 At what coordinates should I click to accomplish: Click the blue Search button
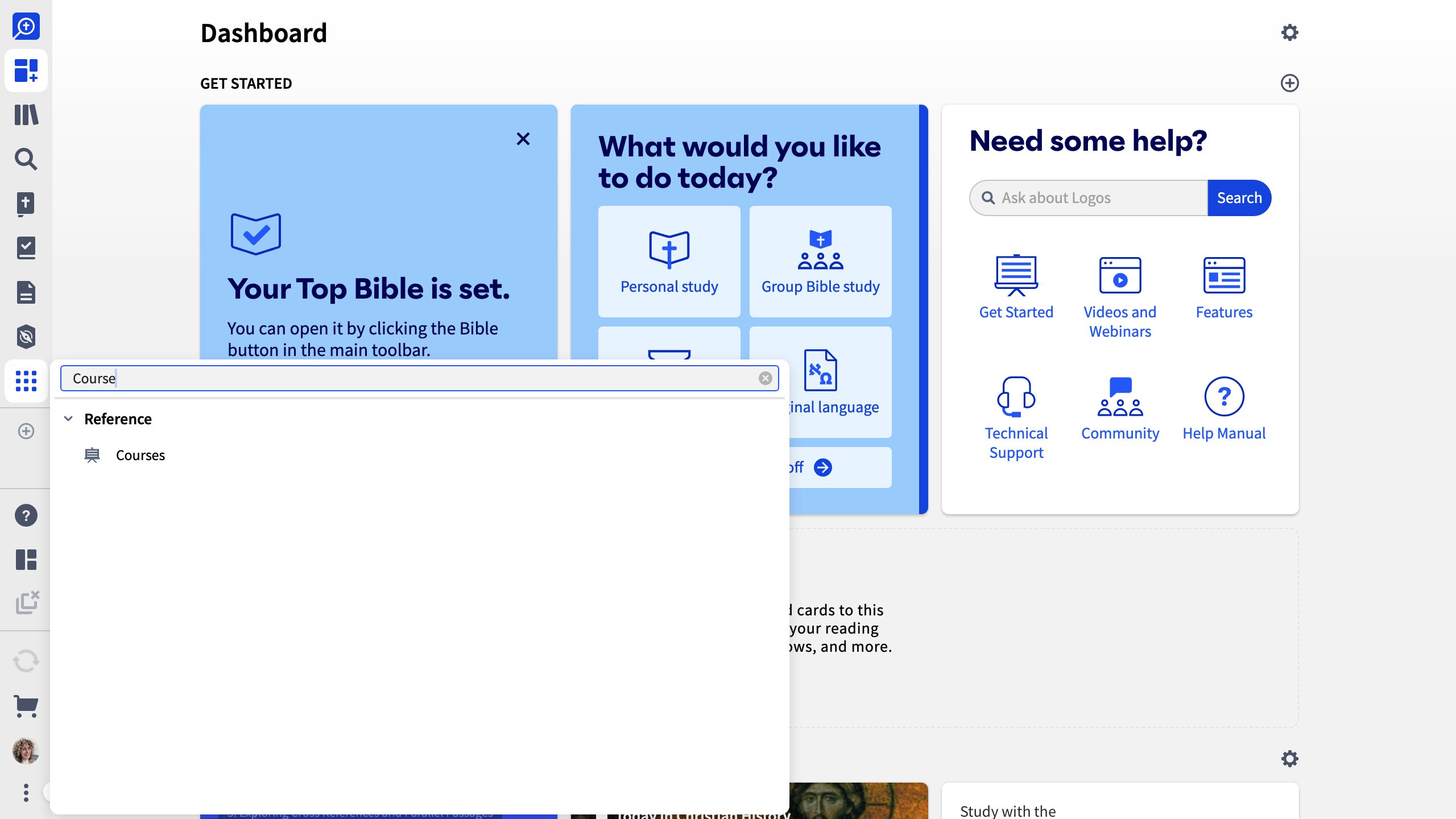coord(1239,198)
